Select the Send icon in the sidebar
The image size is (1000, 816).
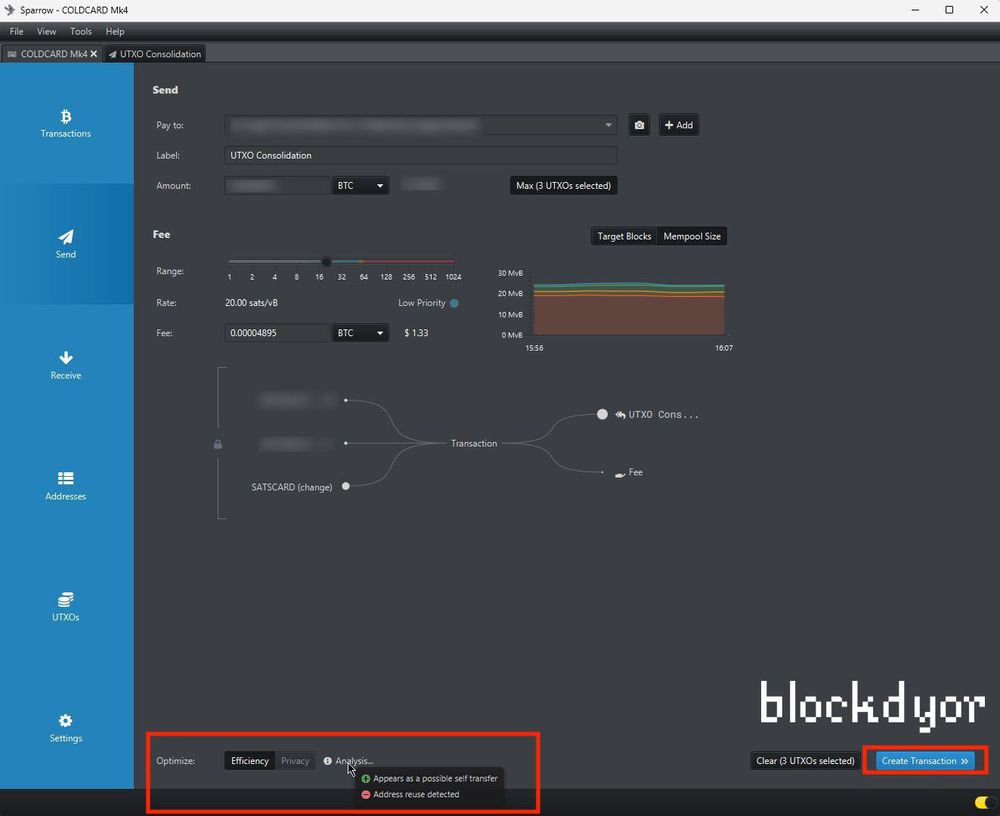(65, 245)
